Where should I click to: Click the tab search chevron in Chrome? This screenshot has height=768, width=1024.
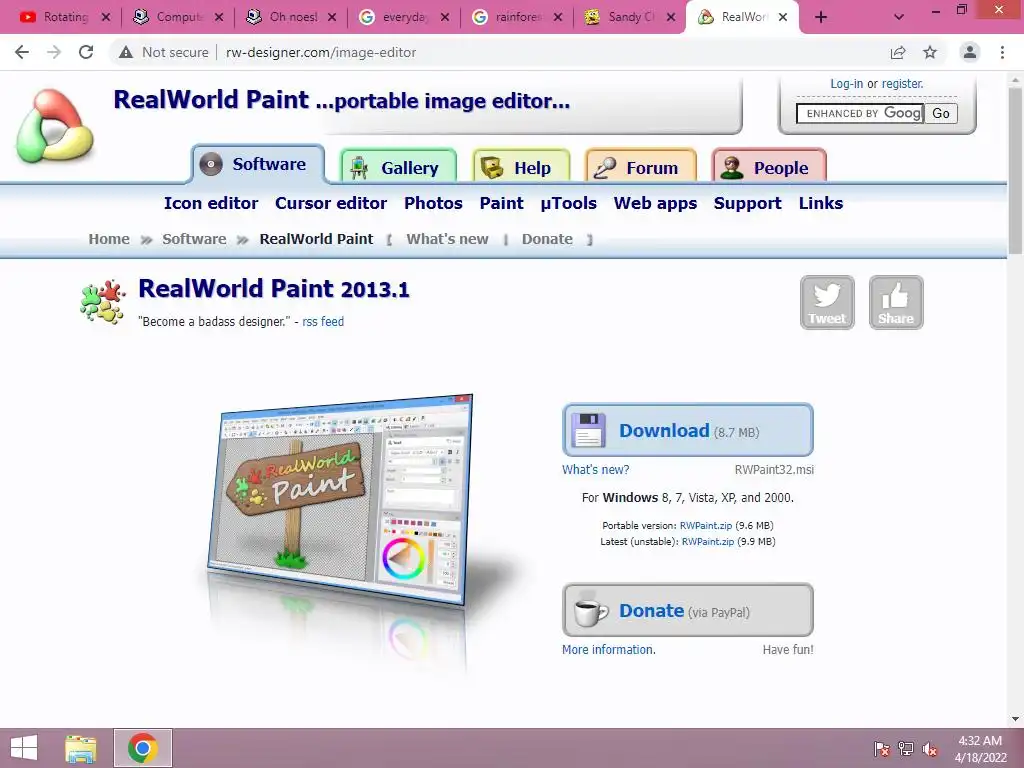pyautogui.click(x=899, y=18)
